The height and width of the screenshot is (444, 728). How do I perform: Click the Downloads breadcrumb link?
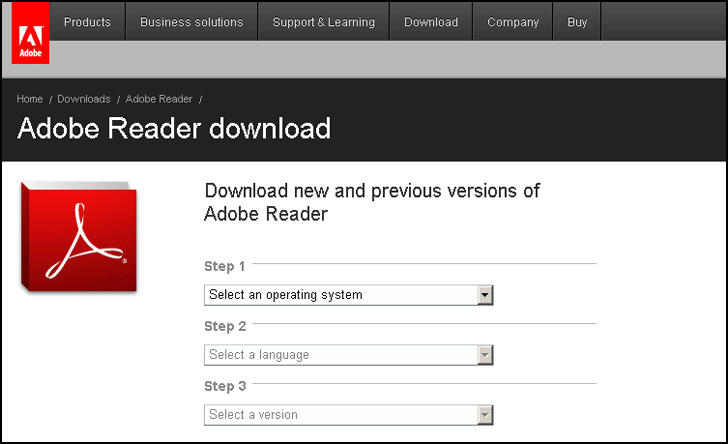[x=84, y=99]
